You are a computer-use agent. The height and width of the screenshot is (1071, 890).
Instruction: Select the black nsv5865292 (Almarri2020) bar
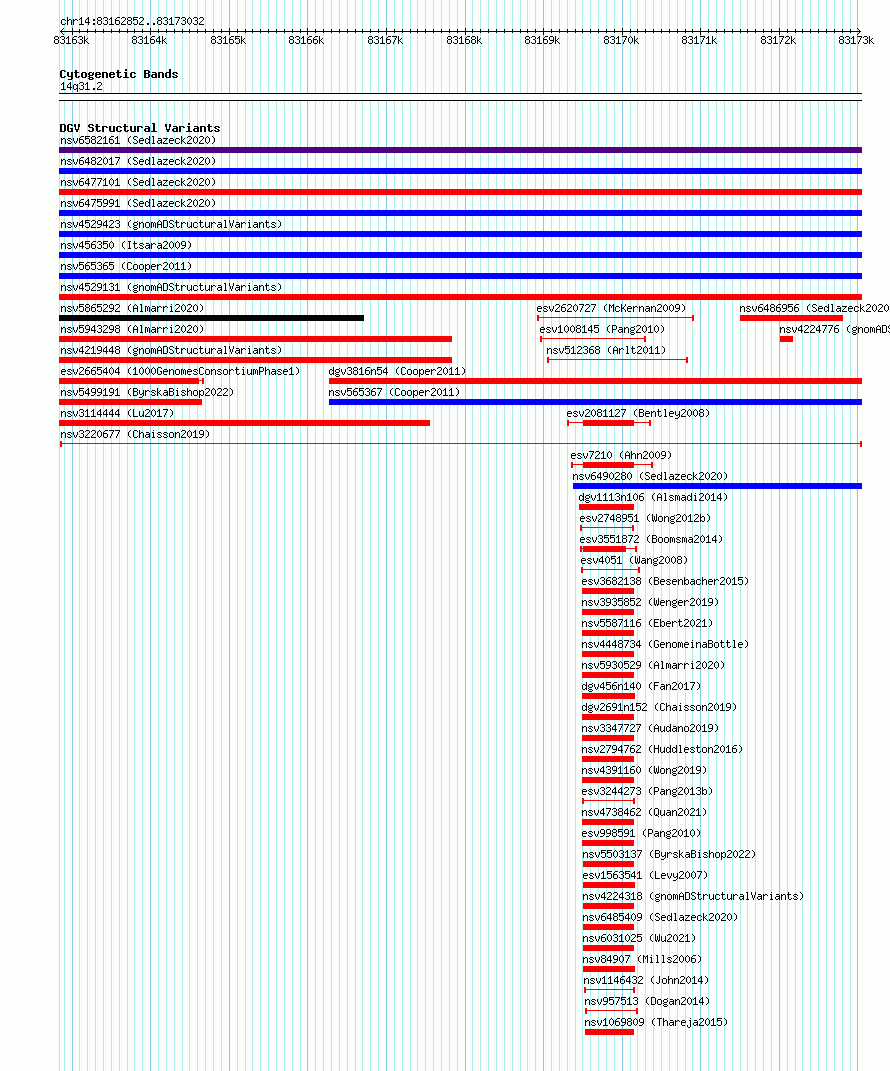212,318
